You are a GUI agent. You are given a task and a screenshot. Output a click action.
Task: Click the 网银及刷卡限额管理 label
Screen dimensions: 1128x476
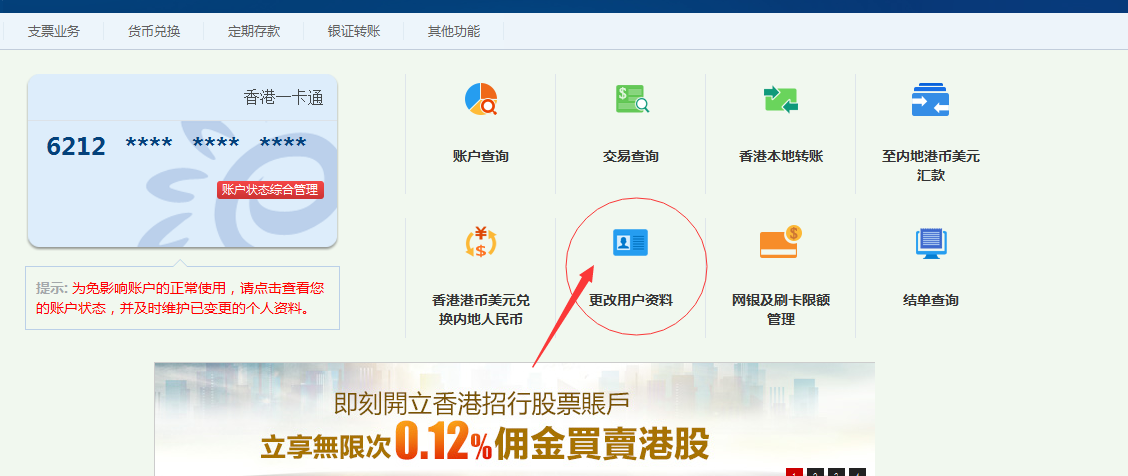(781, 309)
